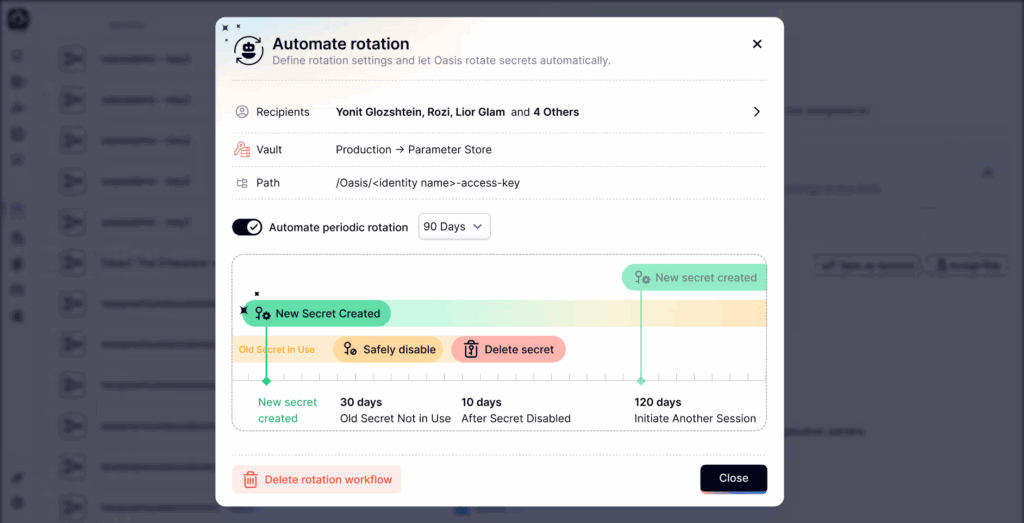Image resolution: width=1024 pixels, height=523 pixels.
Task: Click the Recipients person icon
Action: tap(242, 112)
